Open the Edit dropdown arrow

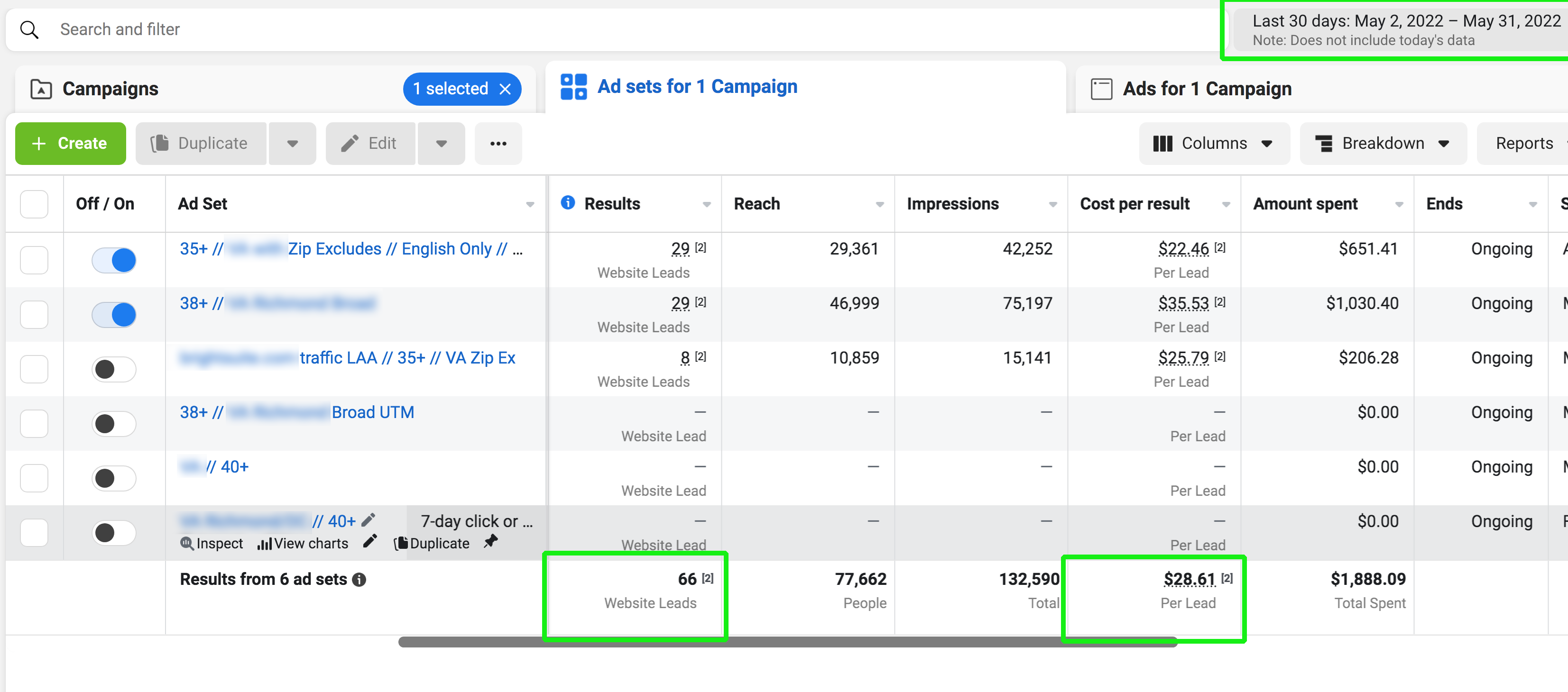pos(441,144)
